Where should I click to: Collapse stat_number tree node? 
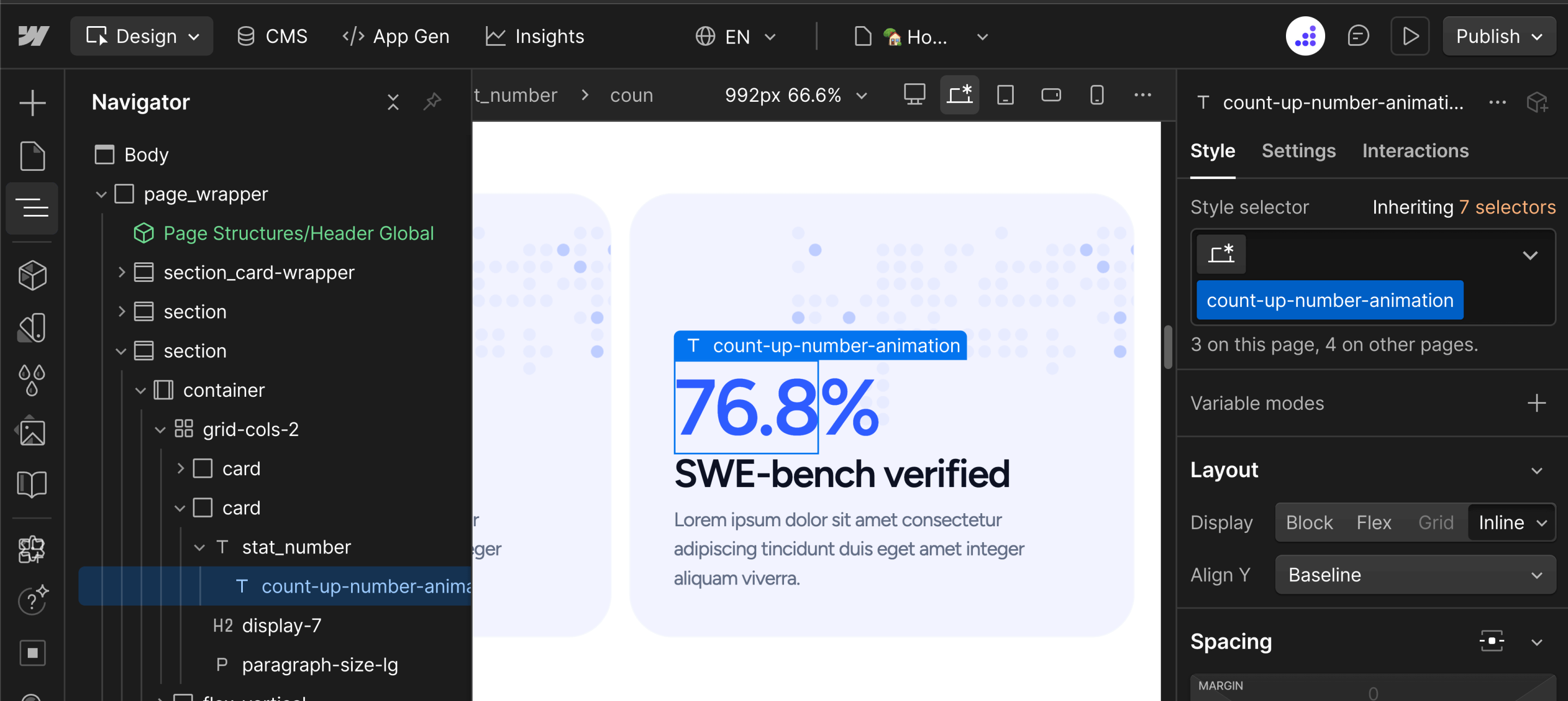[199, 547]
